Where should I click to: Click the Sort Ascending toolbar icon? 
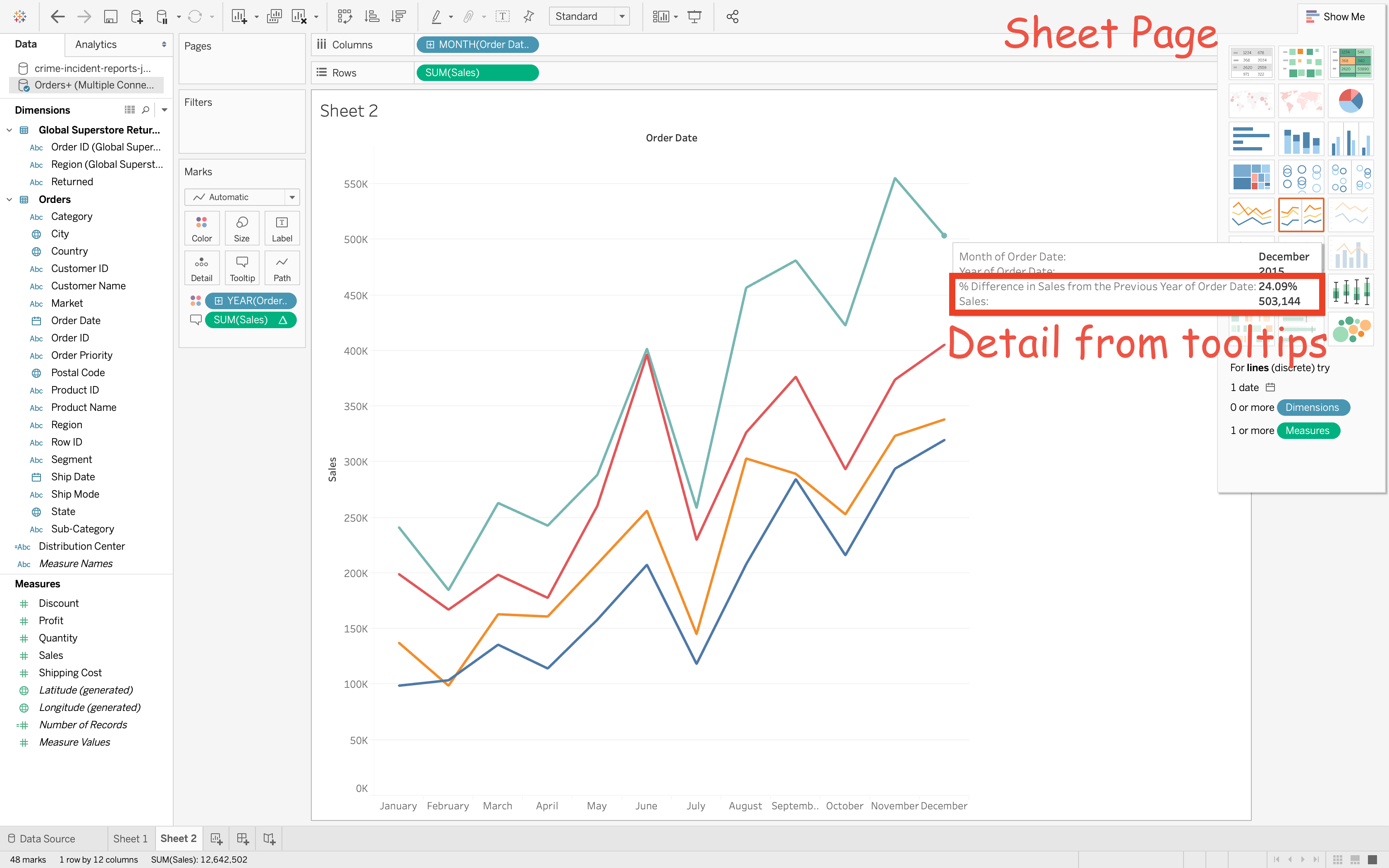click(372, 17)
